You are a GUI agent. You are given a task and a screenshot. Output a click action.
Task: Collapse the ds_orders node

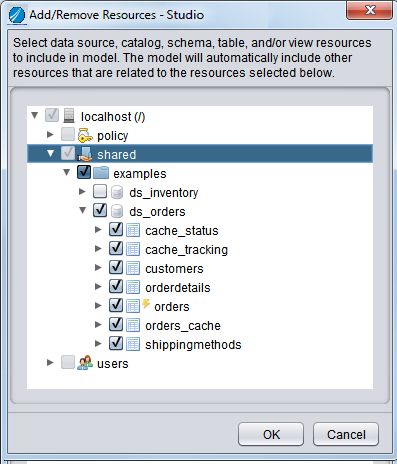coord(83,211)
